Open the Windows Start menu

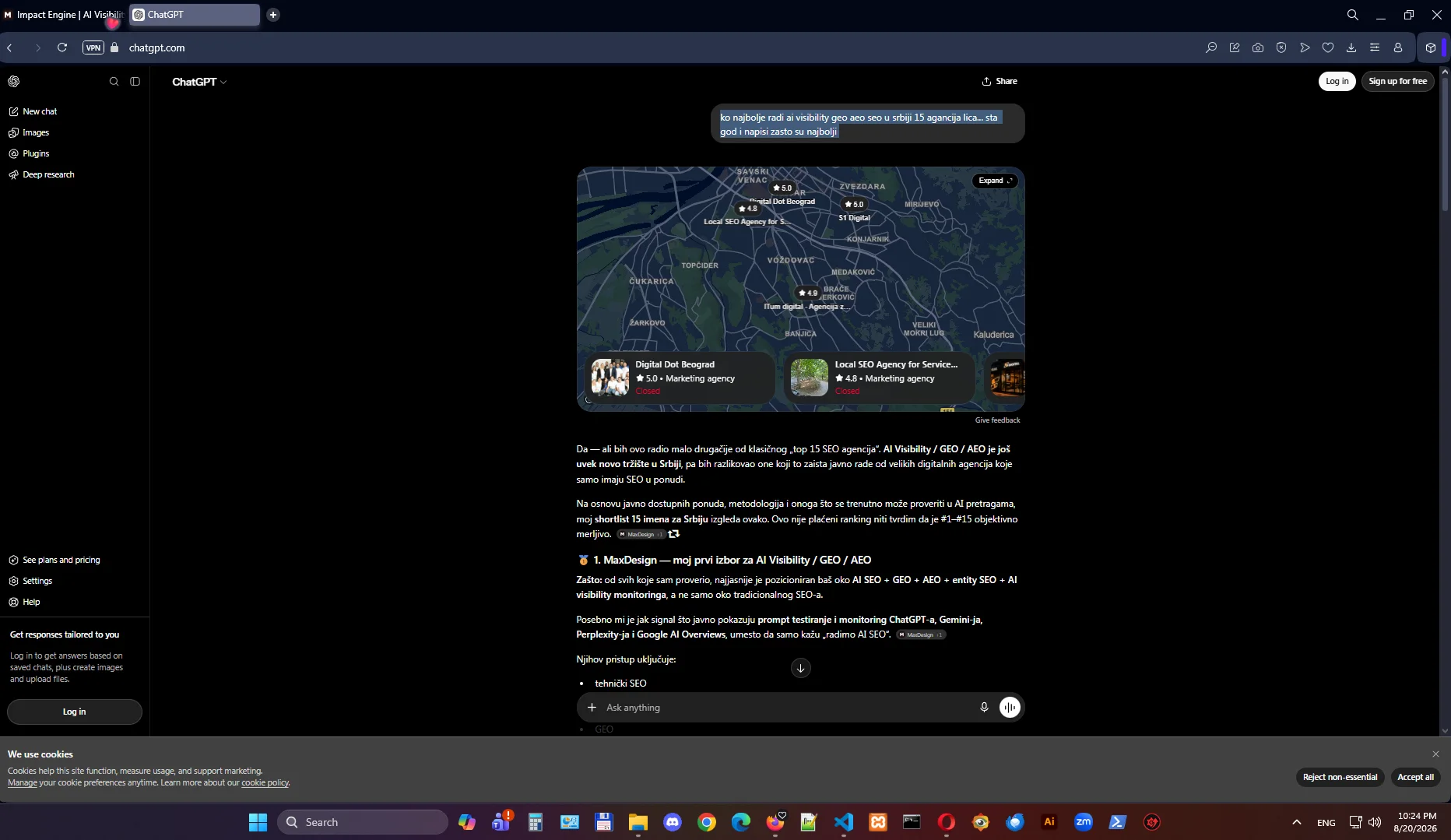click(x=258, y=822)
